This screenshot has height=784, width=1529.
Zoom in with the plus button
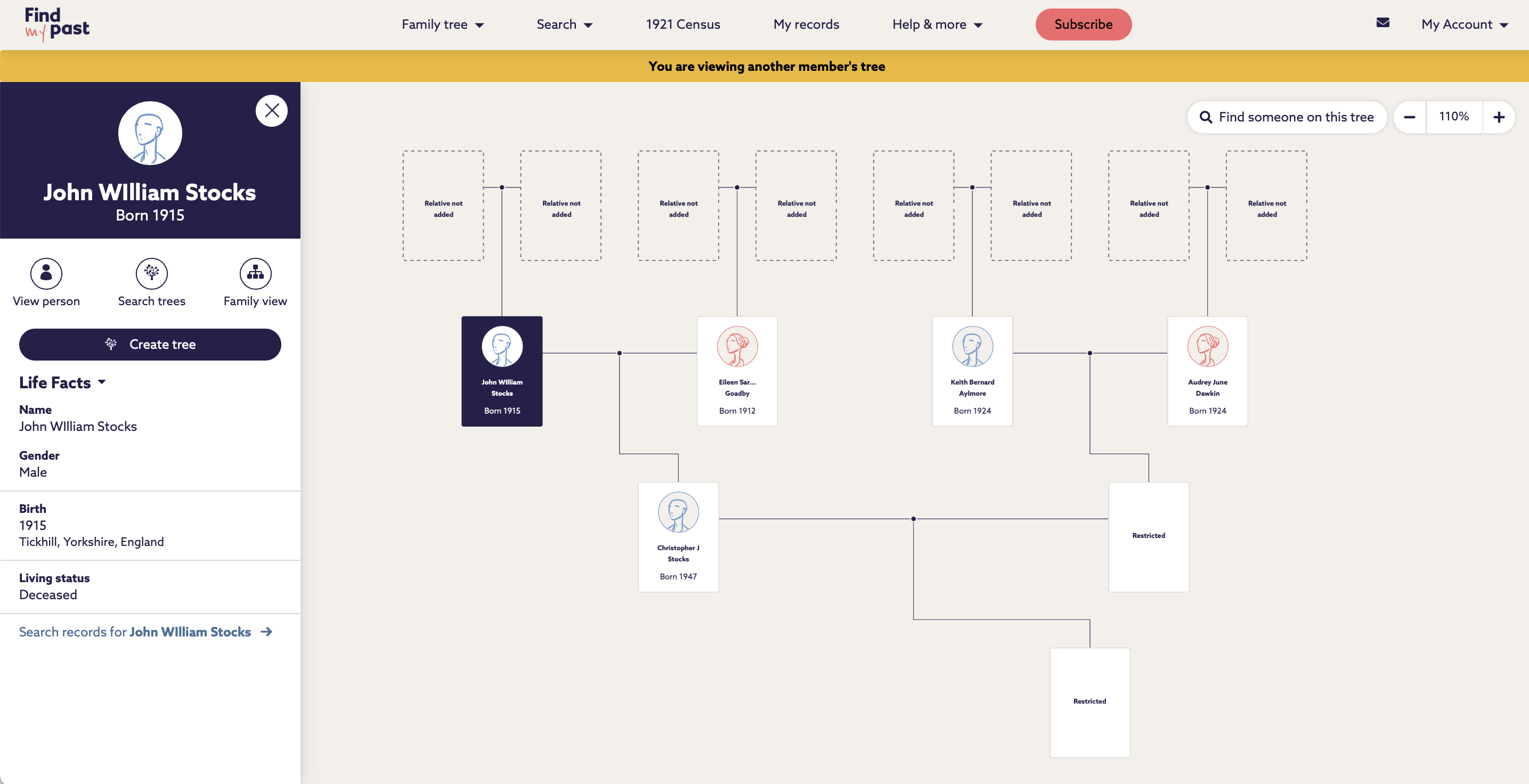pyautogui.click(x=1498, y=117)
